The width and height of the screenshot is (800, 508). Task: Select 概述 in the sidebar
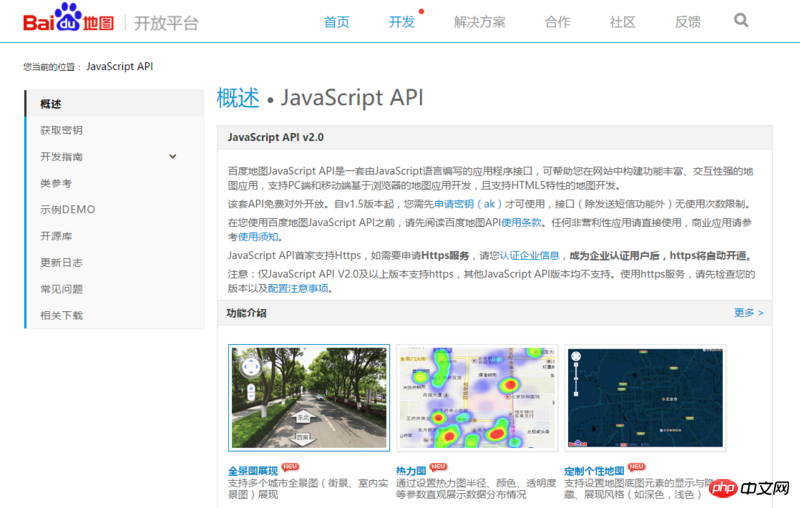(114, 104)
